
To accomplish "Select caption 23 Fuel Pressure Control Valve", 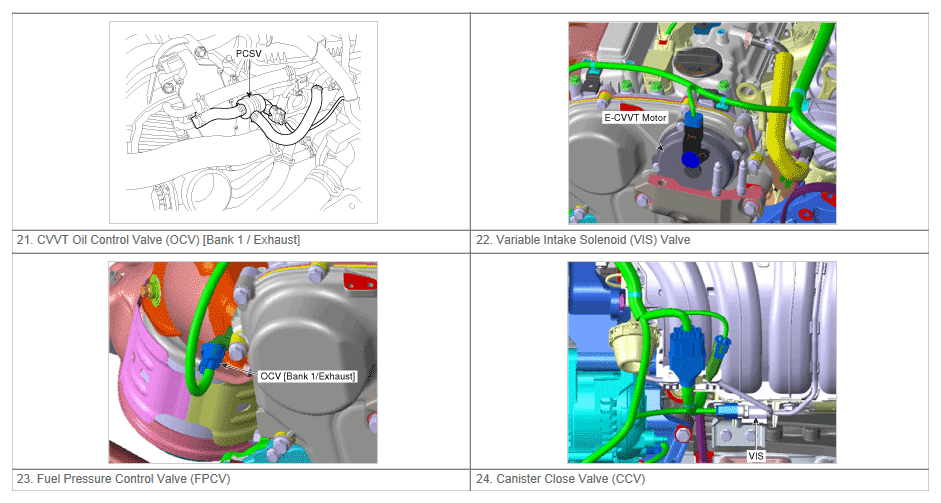I will [125, 479].
